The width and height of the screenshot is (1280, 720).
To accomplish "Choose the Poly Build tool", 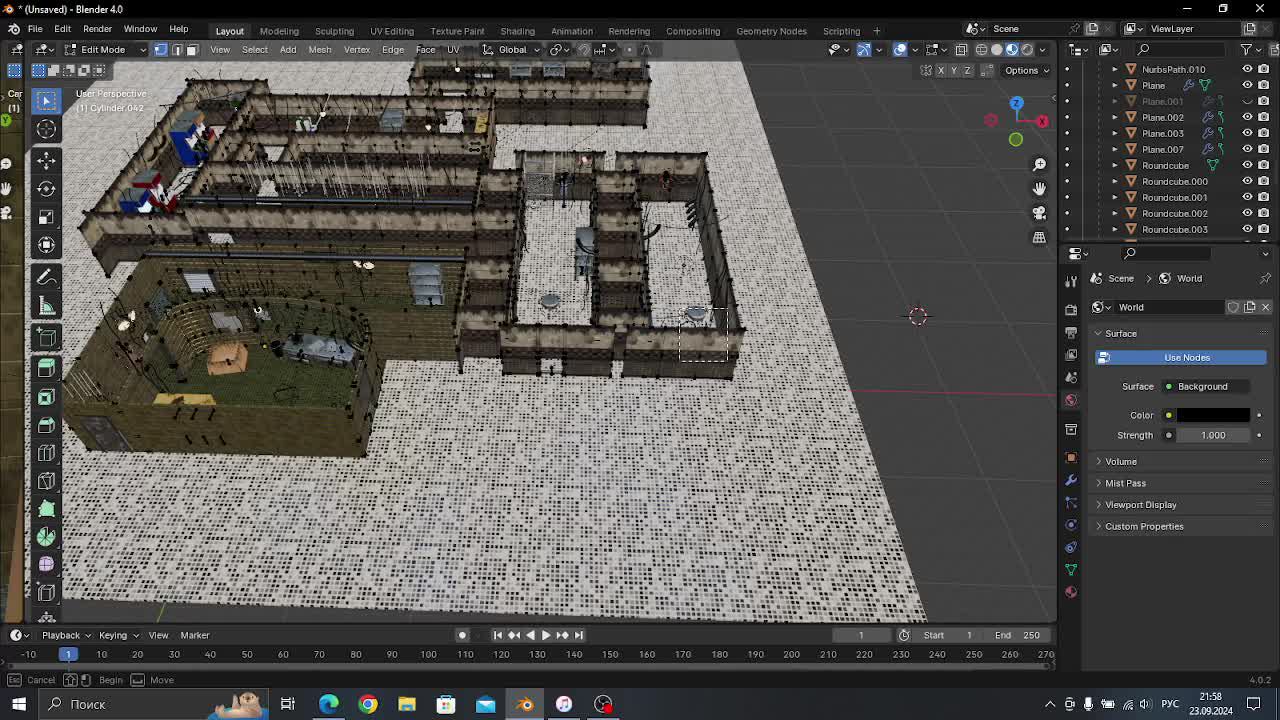I will 46,509.
